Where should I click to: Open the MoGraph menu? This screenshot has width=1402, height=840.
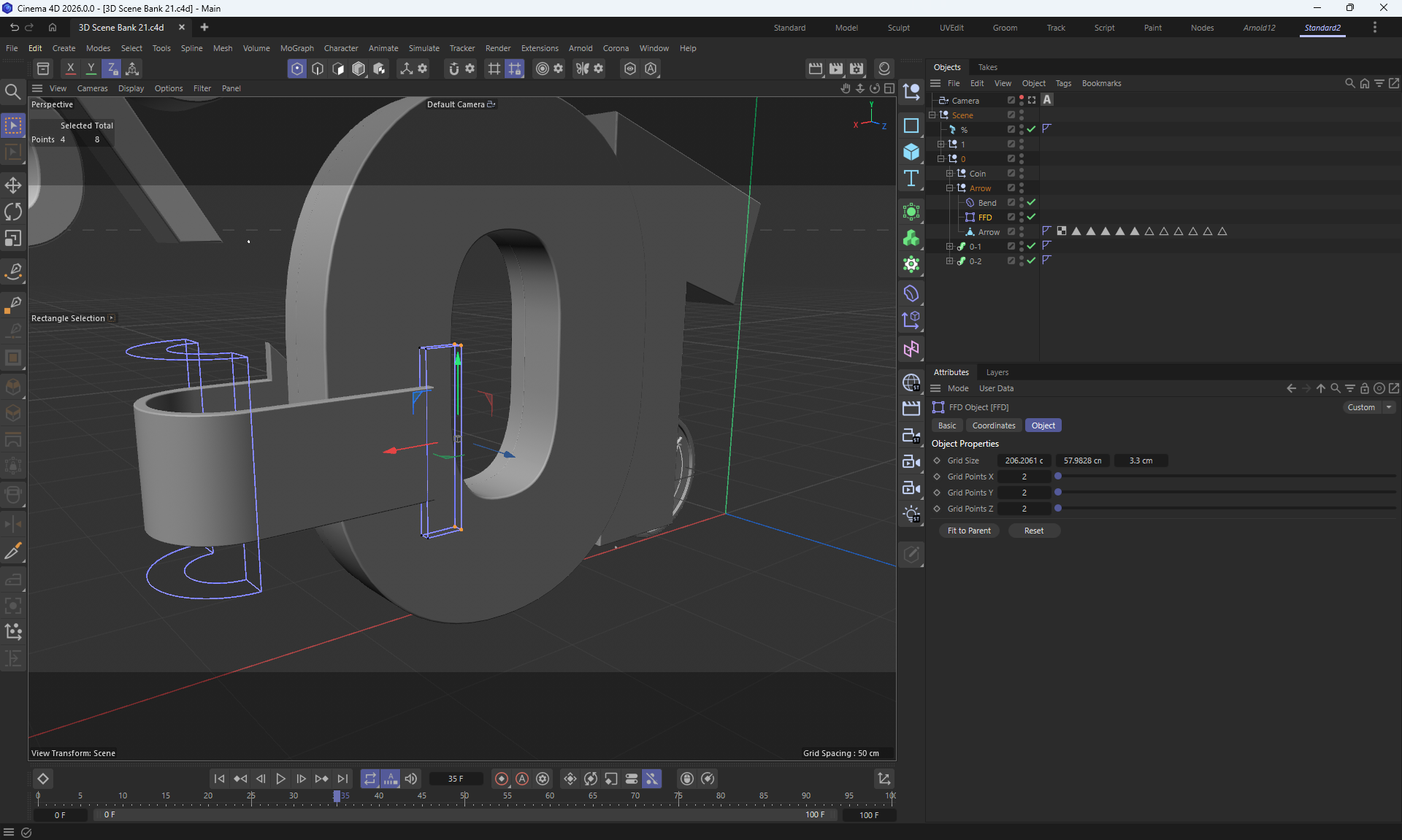point(296,48)
